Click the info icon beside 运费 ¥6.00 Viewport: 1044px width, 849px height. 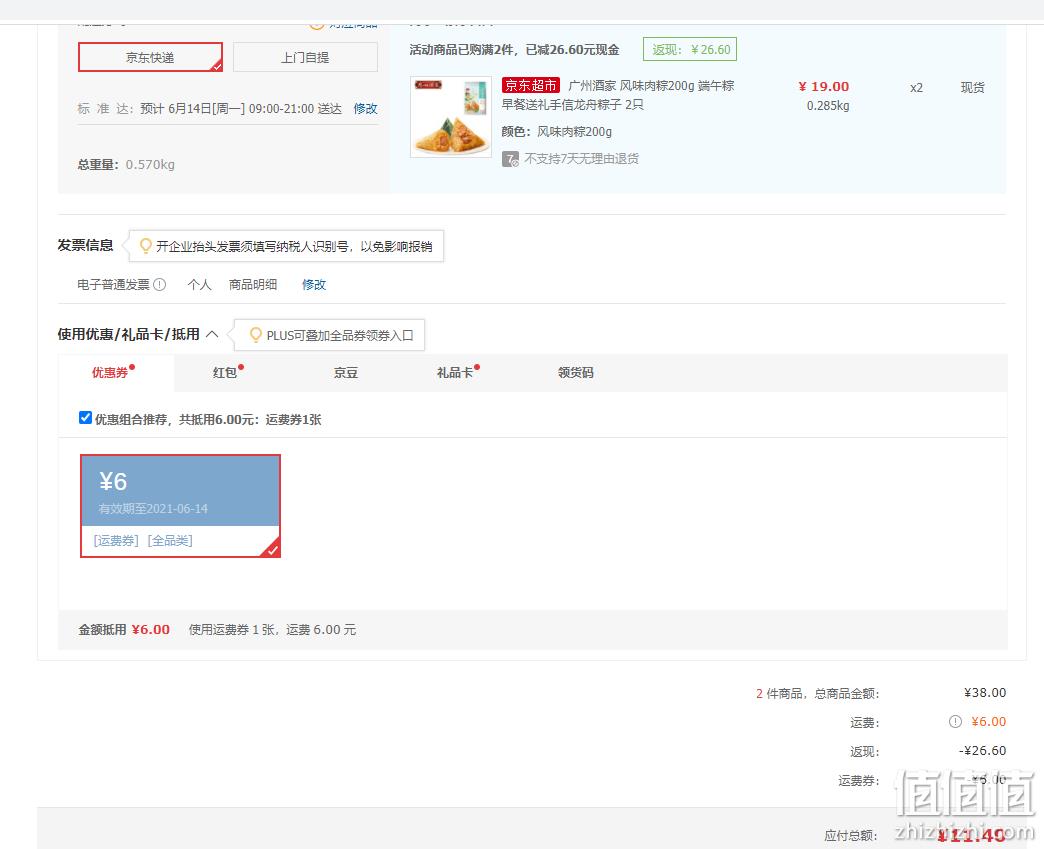955,721
